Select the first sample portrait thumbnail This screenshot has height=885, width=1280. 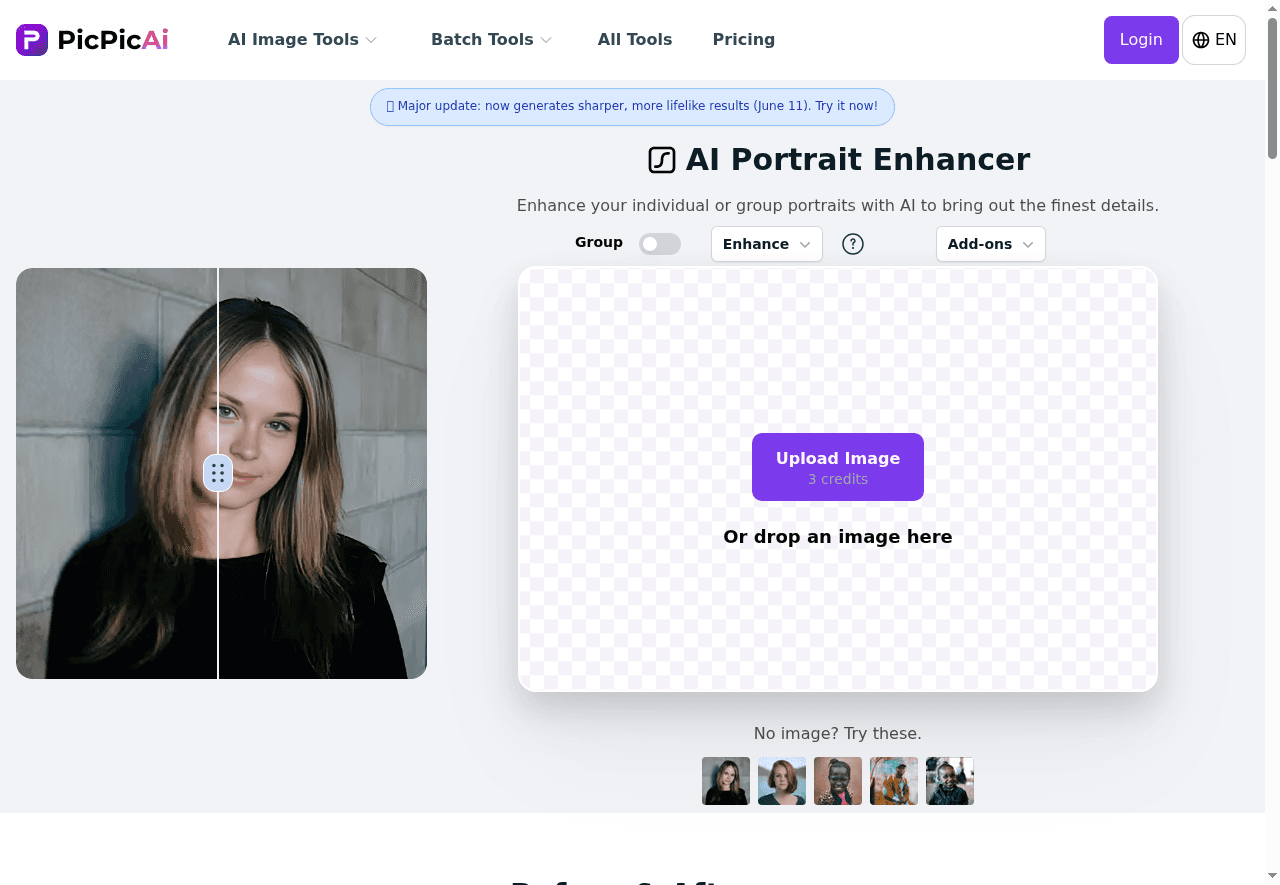pos(725,780)
